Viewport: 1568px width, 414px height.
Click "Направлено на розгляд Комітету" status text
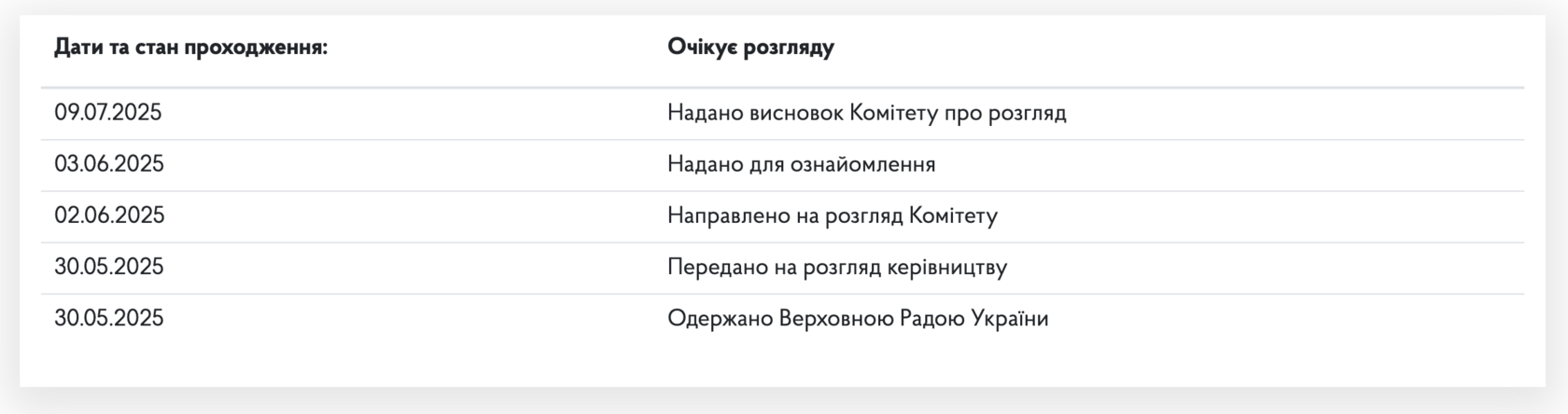coord(833,215)
